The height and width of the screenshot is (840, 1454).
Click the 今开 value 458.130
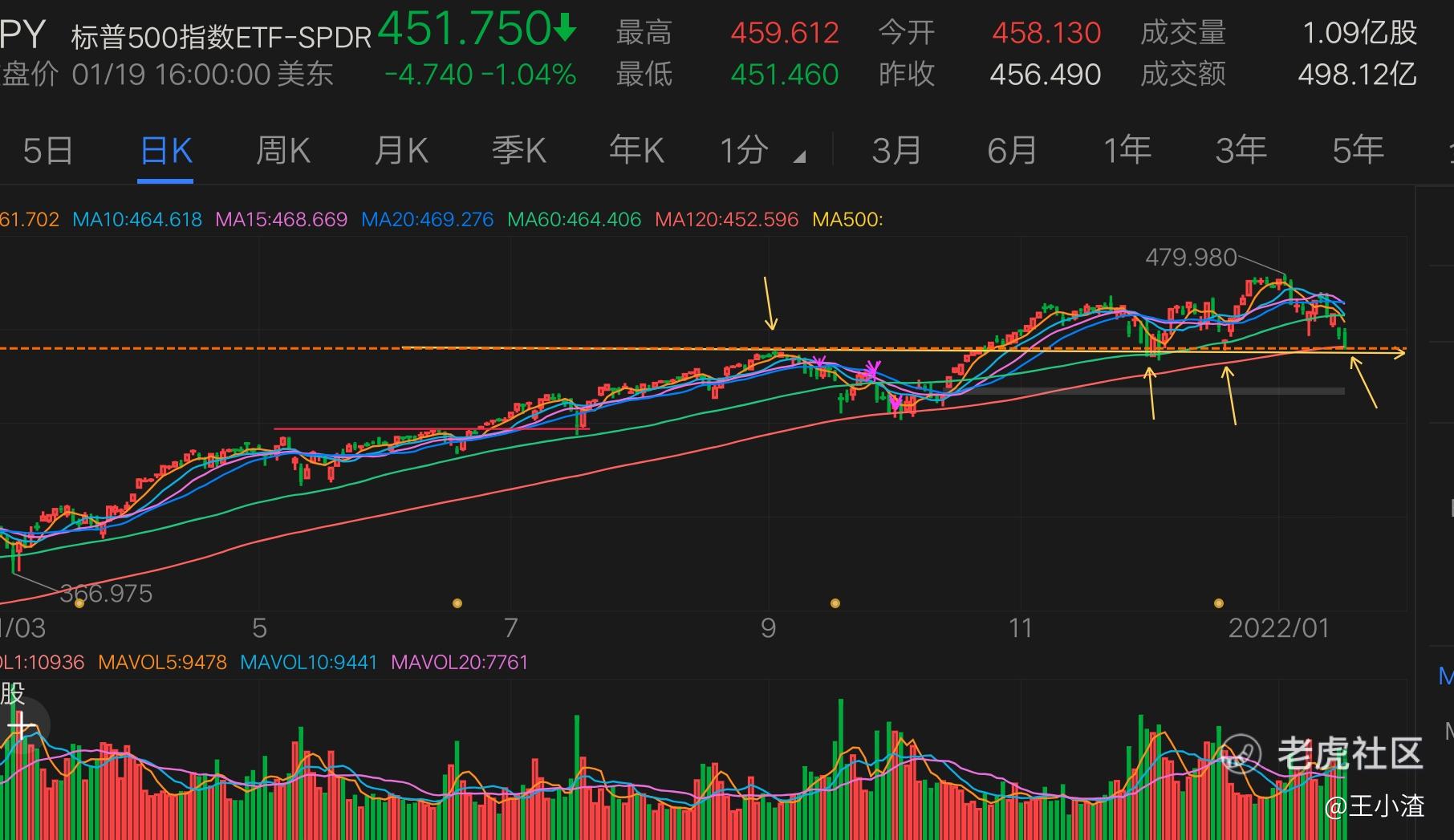pyautogui.click(x=1046, y=34)
